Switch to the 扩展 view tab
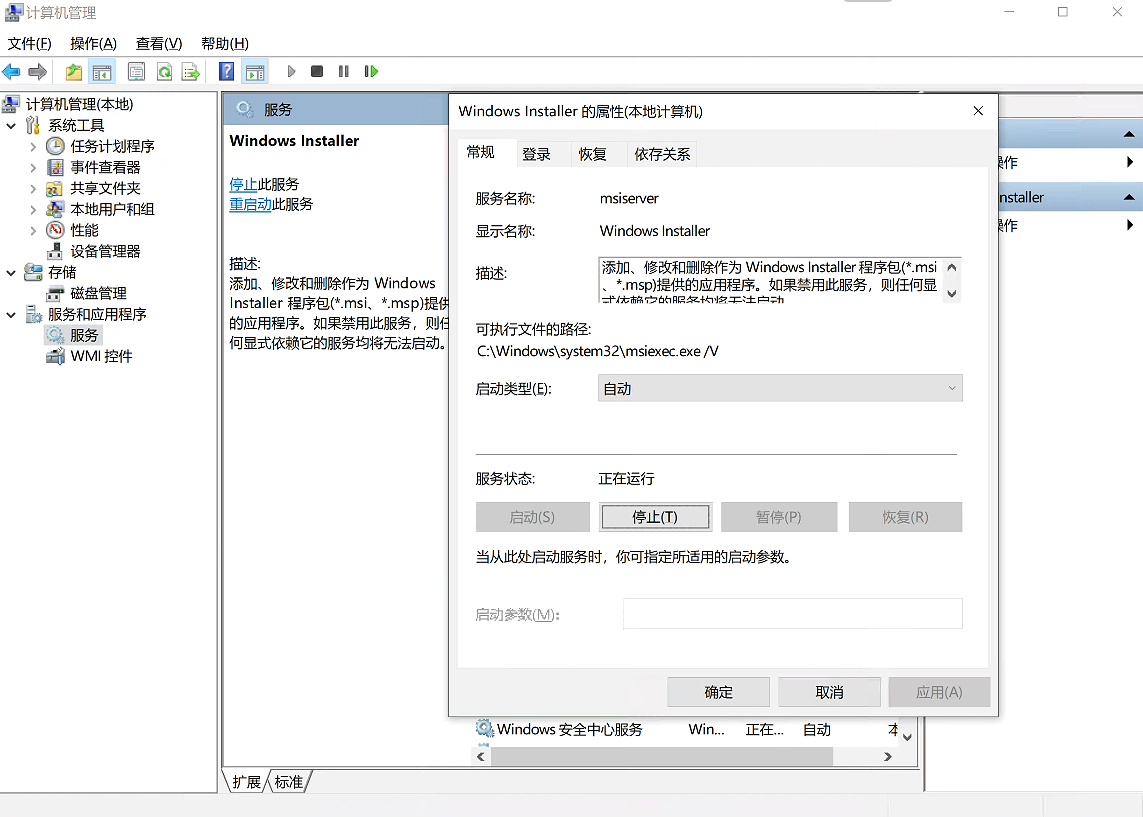This screenshot has height=817, width=1143. (x=246, y=782)
